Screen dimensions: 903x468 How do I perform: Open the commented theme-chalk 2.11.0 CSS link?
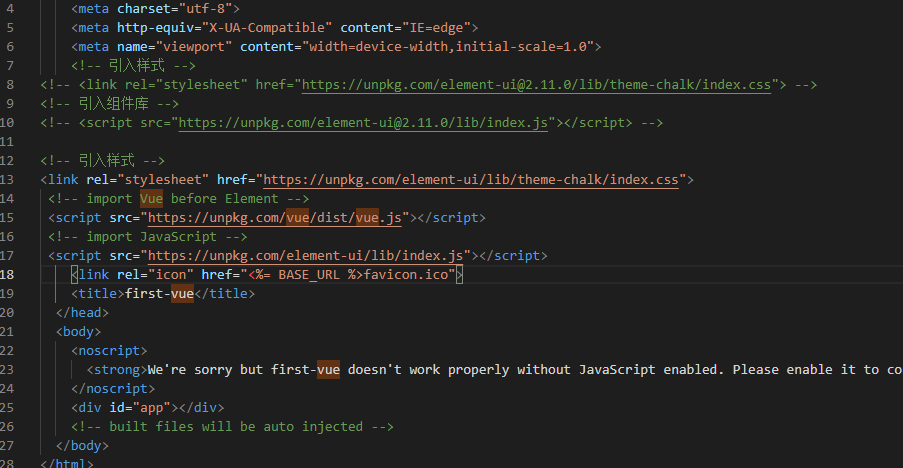click(x=536, y=85)
